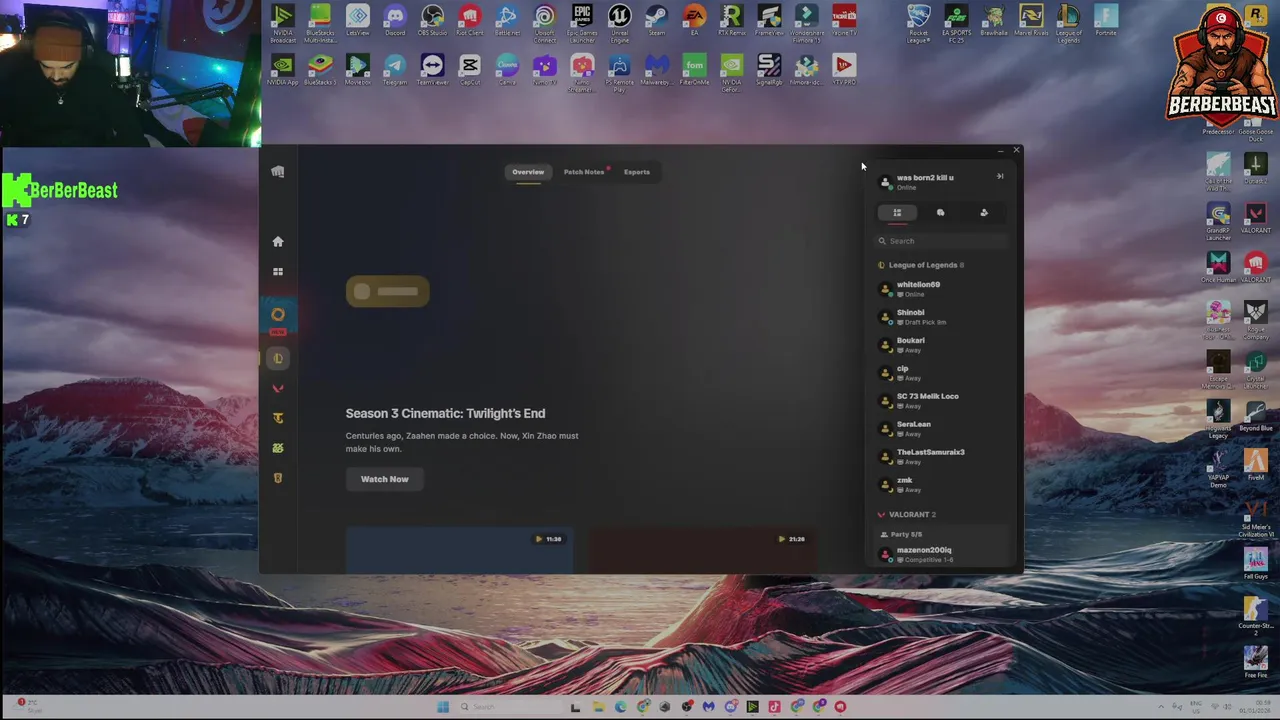Screen dimensions: 1280x720
Task: Open the Patch Notes tab
Action: coord(584,172)
